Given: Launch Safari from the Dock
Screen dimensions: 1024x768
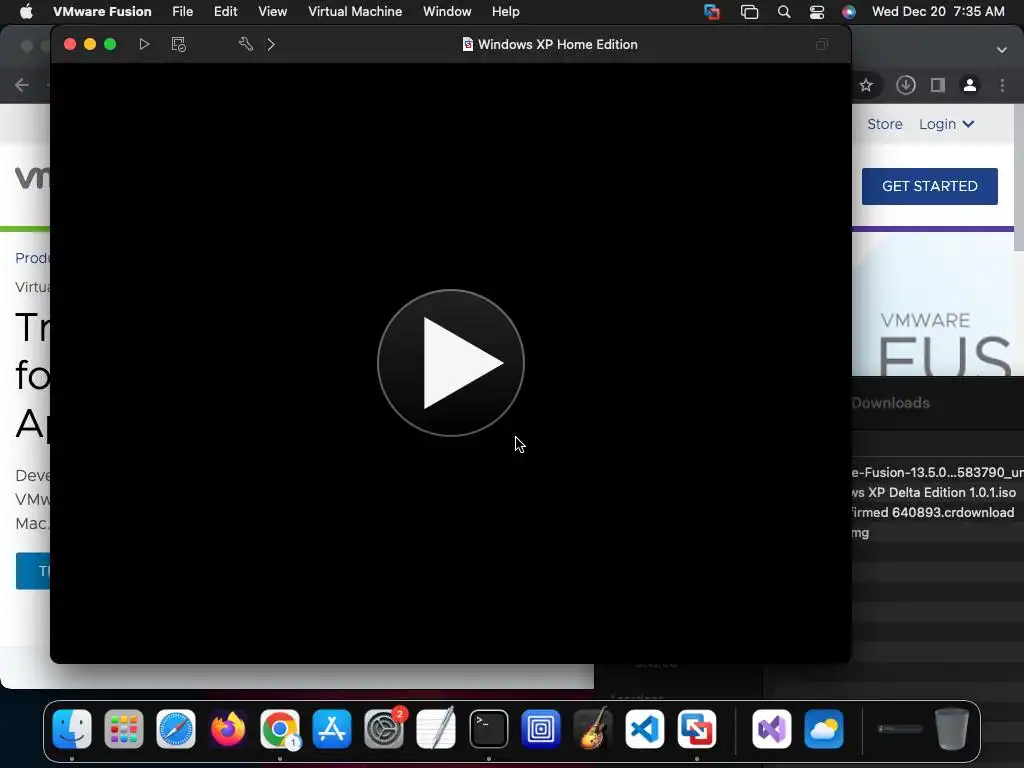Looking at the screenshot, I should pos(176,729).
